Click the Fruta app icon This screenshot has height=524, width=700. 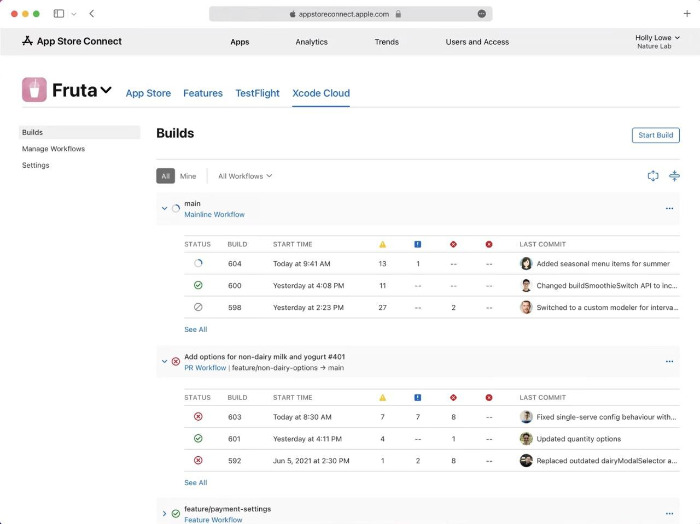click(x=34, y=90)
